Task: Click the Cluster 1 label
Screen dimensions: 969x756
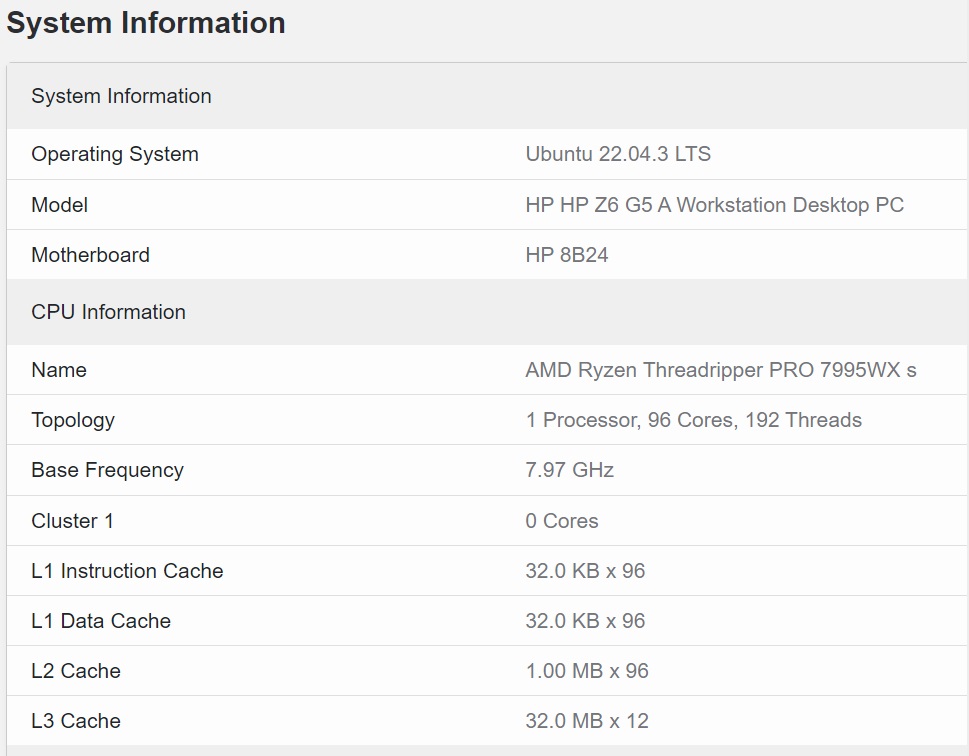Action: pyautogui.click(x=72, y=520)
